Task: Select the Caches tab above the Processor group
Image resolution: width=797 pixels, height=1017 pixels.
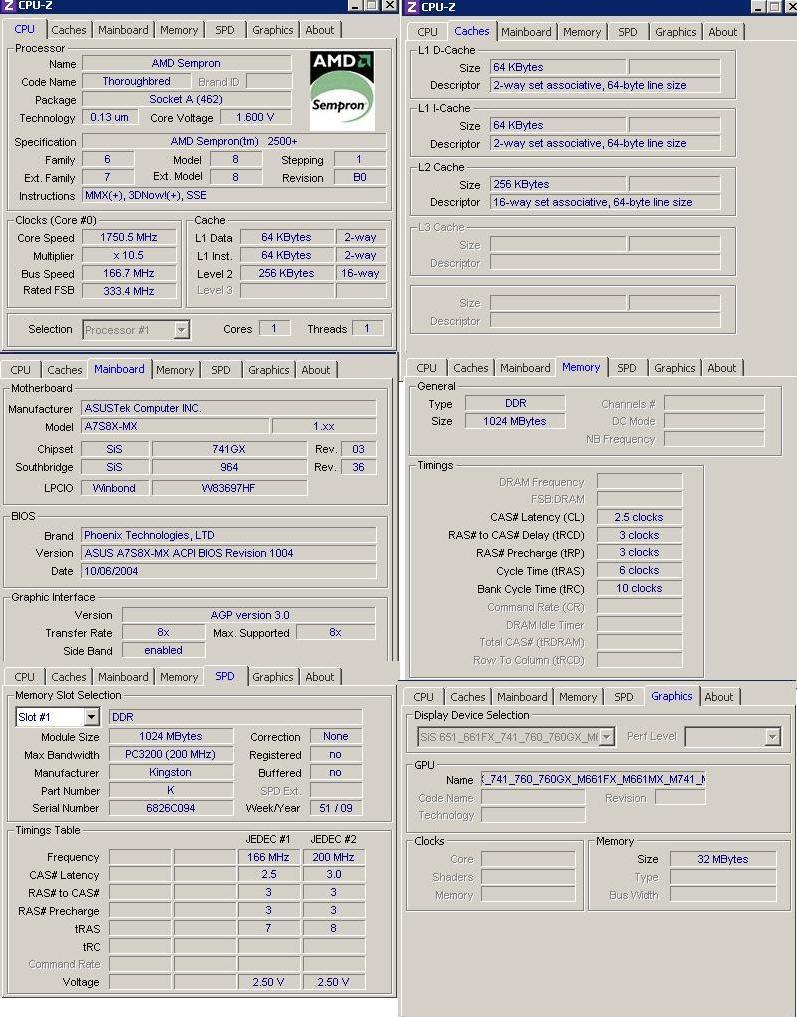Action: point(69,30)
